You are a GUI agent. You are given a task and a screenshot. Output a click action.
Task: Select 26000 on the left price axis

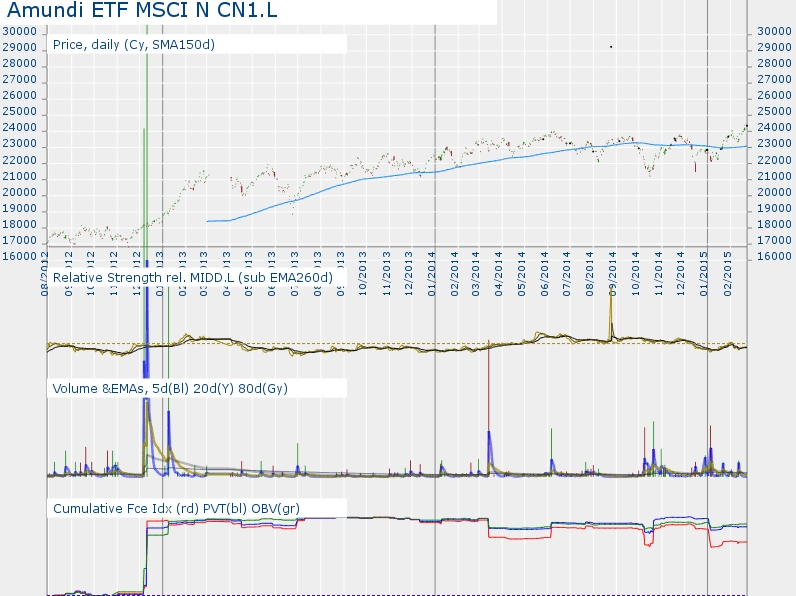[20, 95]
